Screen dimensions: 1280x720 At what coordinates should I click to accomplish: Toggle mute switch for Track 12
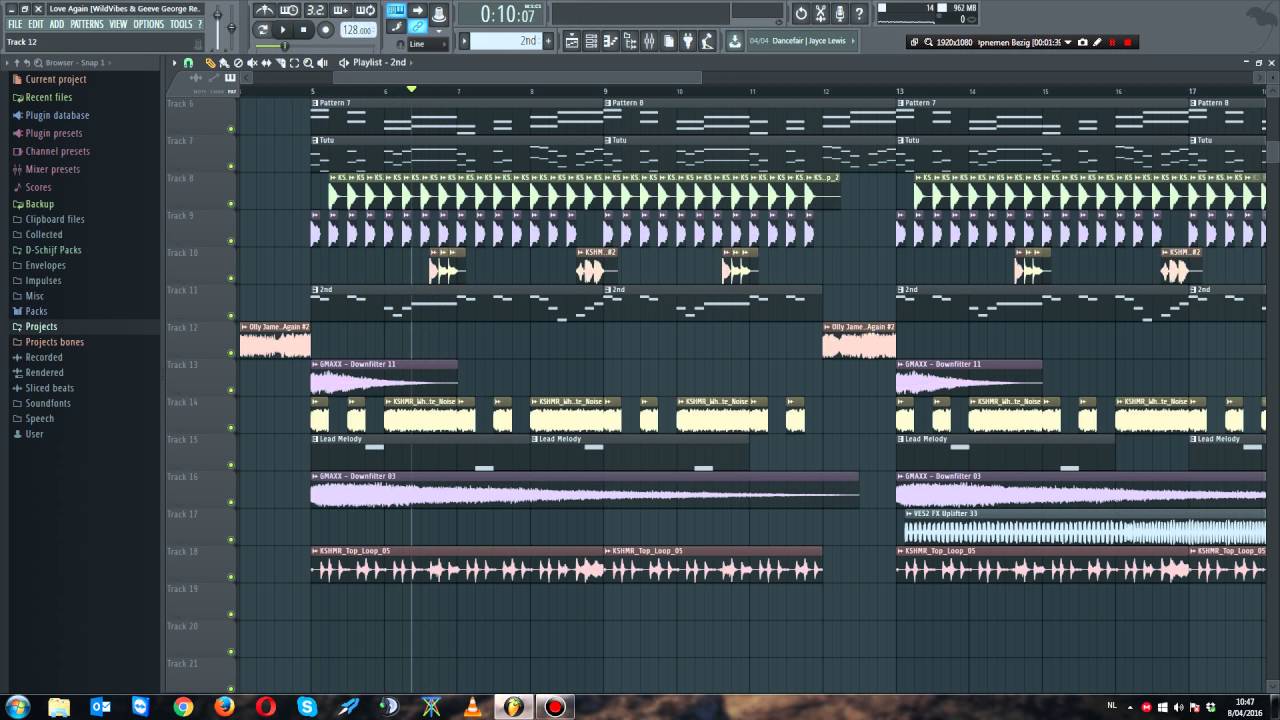231,352
